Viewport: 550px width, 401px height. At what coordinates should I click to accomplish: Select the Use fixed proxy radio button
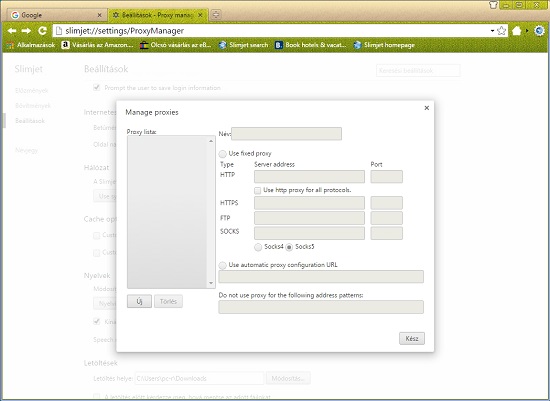[222, 154]
